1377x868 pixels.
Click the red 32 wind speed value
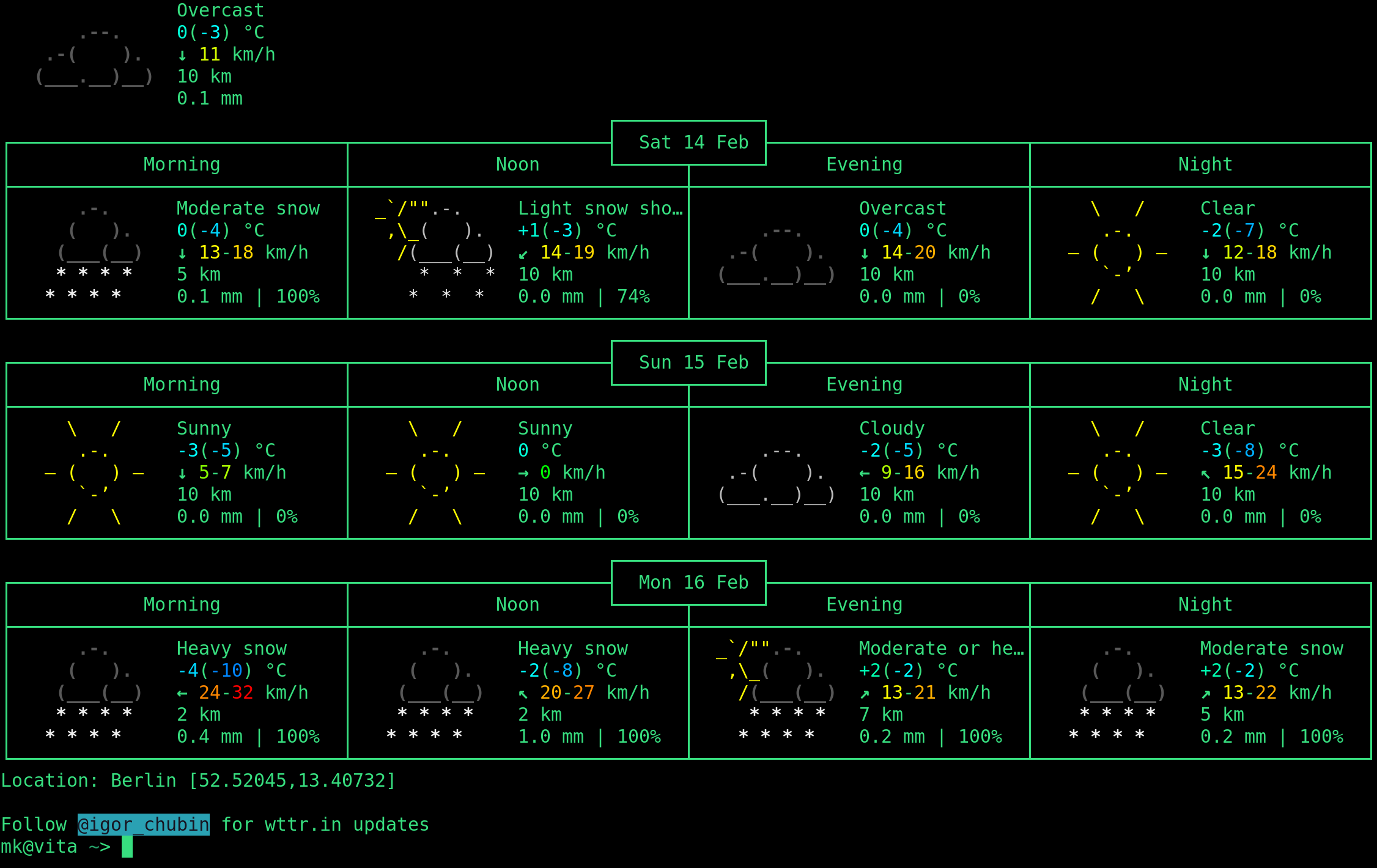[x=242, y=693]
